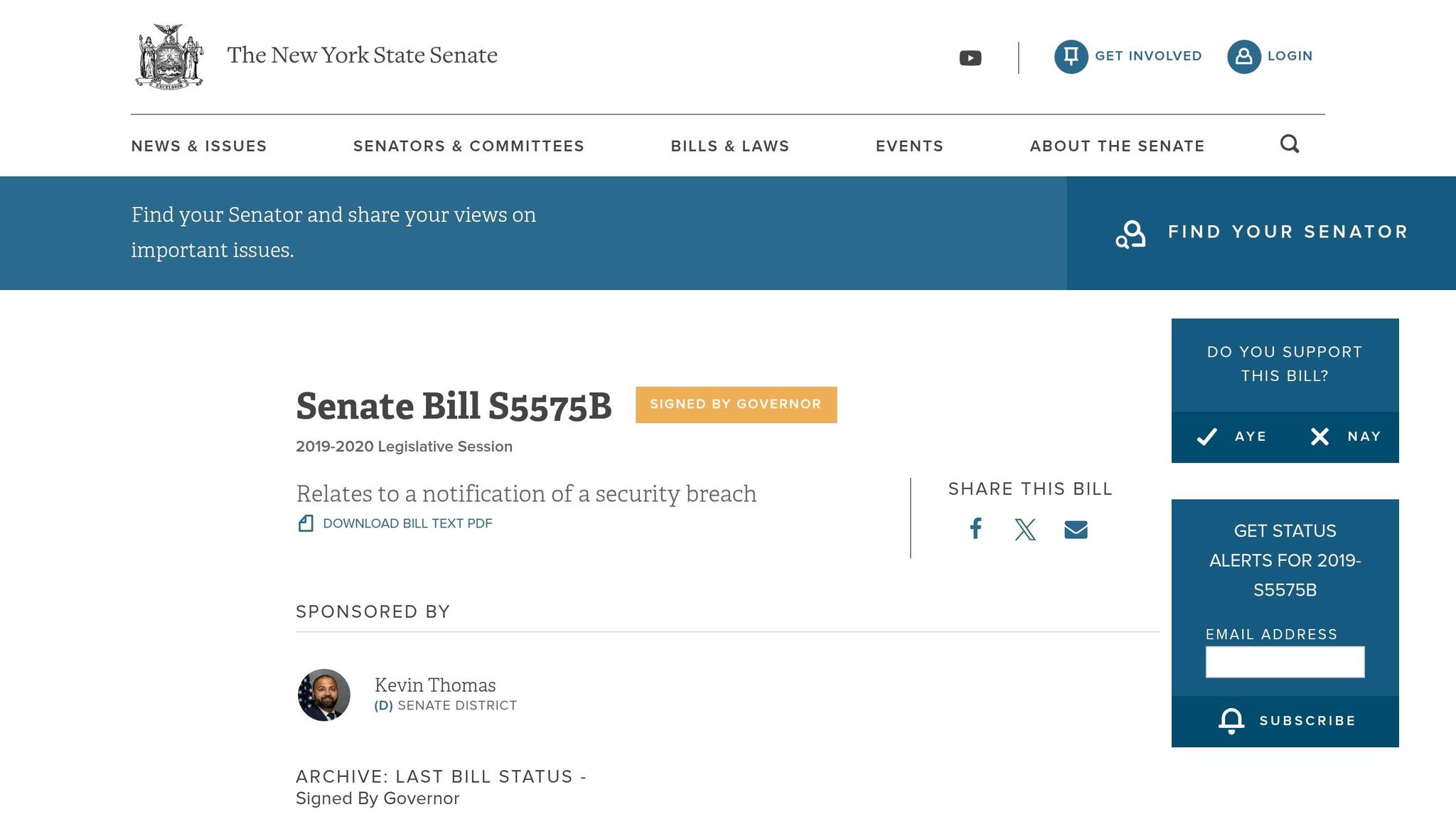Vote Aye on this bill
The image size is (1456, 819).
[x=1231, y=437]
